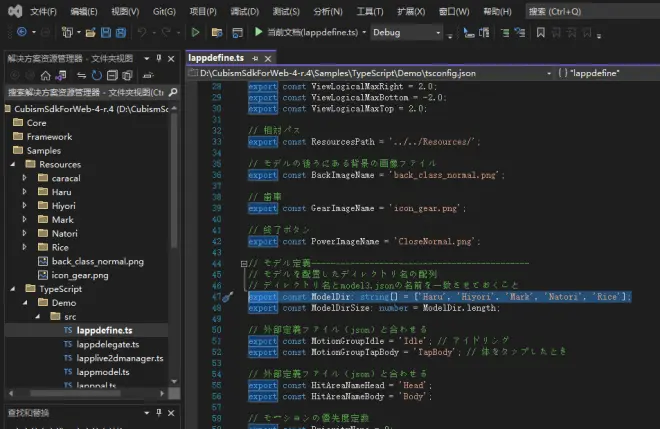Close the Solution Explorer panel
This screenshot has width=660, height=429.
(171, 59)
